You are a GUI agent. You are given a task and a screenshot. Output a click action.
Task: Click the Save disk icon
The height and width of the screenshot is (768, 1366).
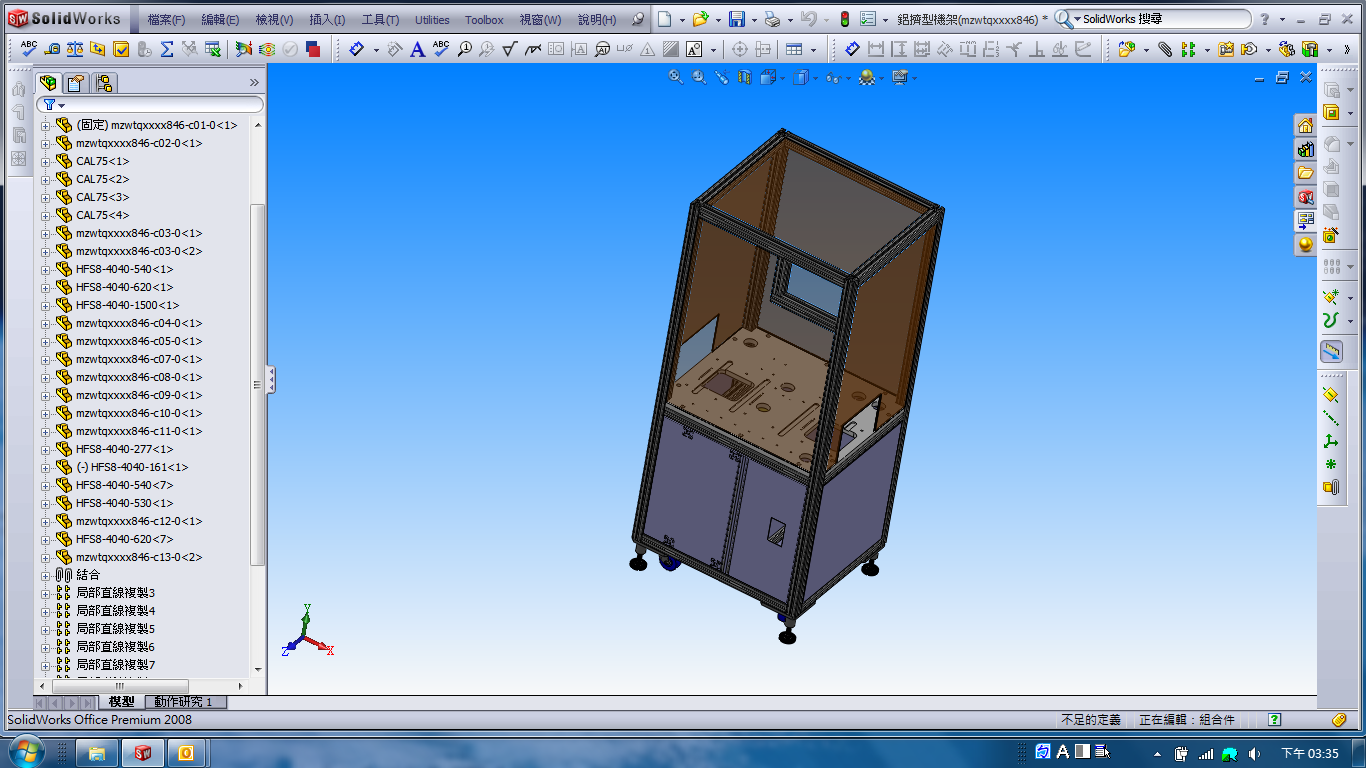[737, 19]
